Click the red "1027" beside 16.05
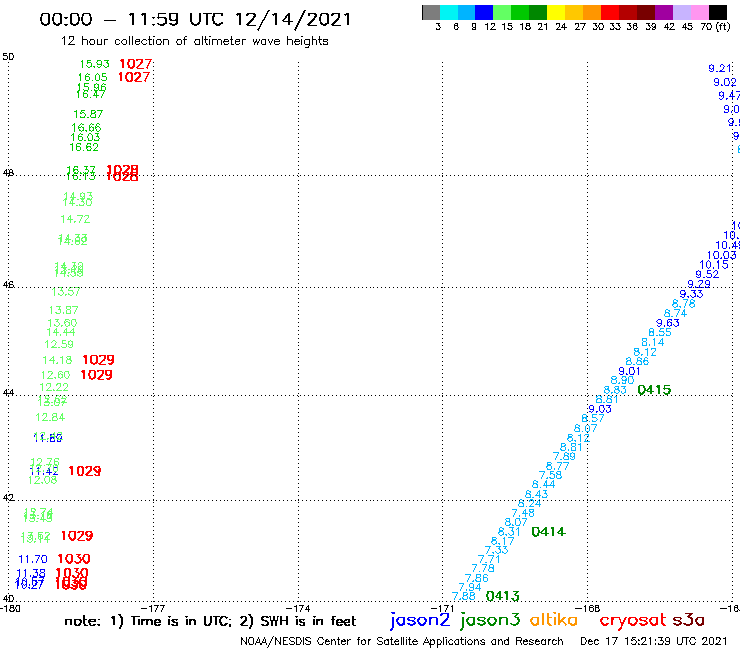Screen dimensions: 740x650 [x=134, y=77]
